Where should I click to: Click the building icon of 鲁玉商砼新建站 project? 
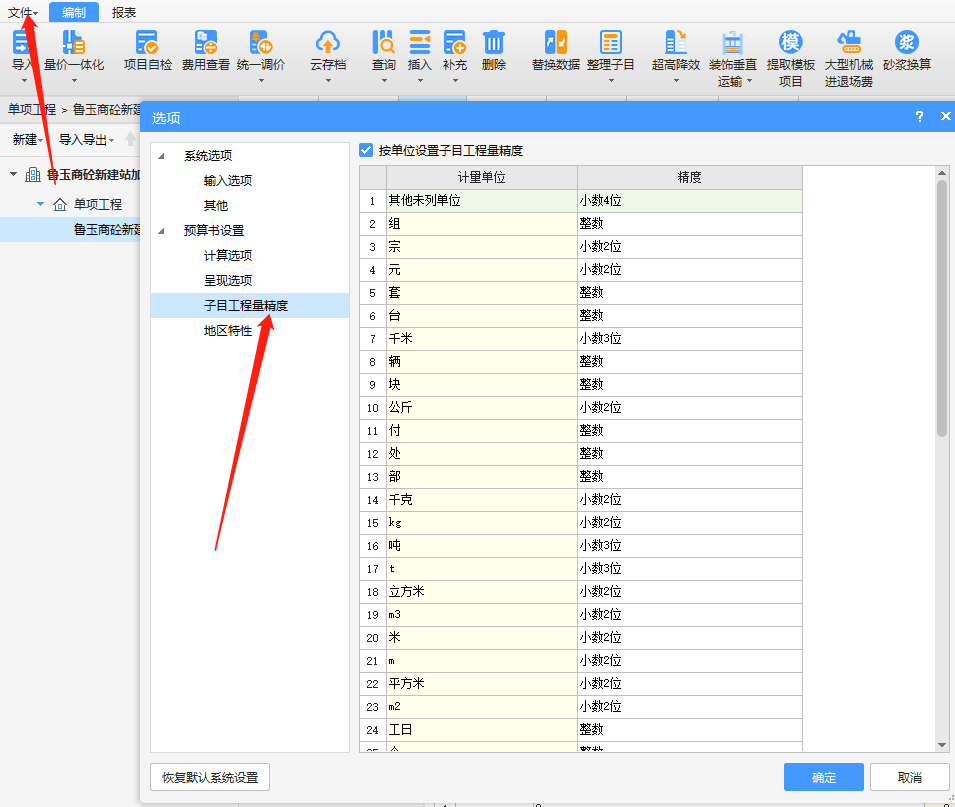(x=33, y=175)
